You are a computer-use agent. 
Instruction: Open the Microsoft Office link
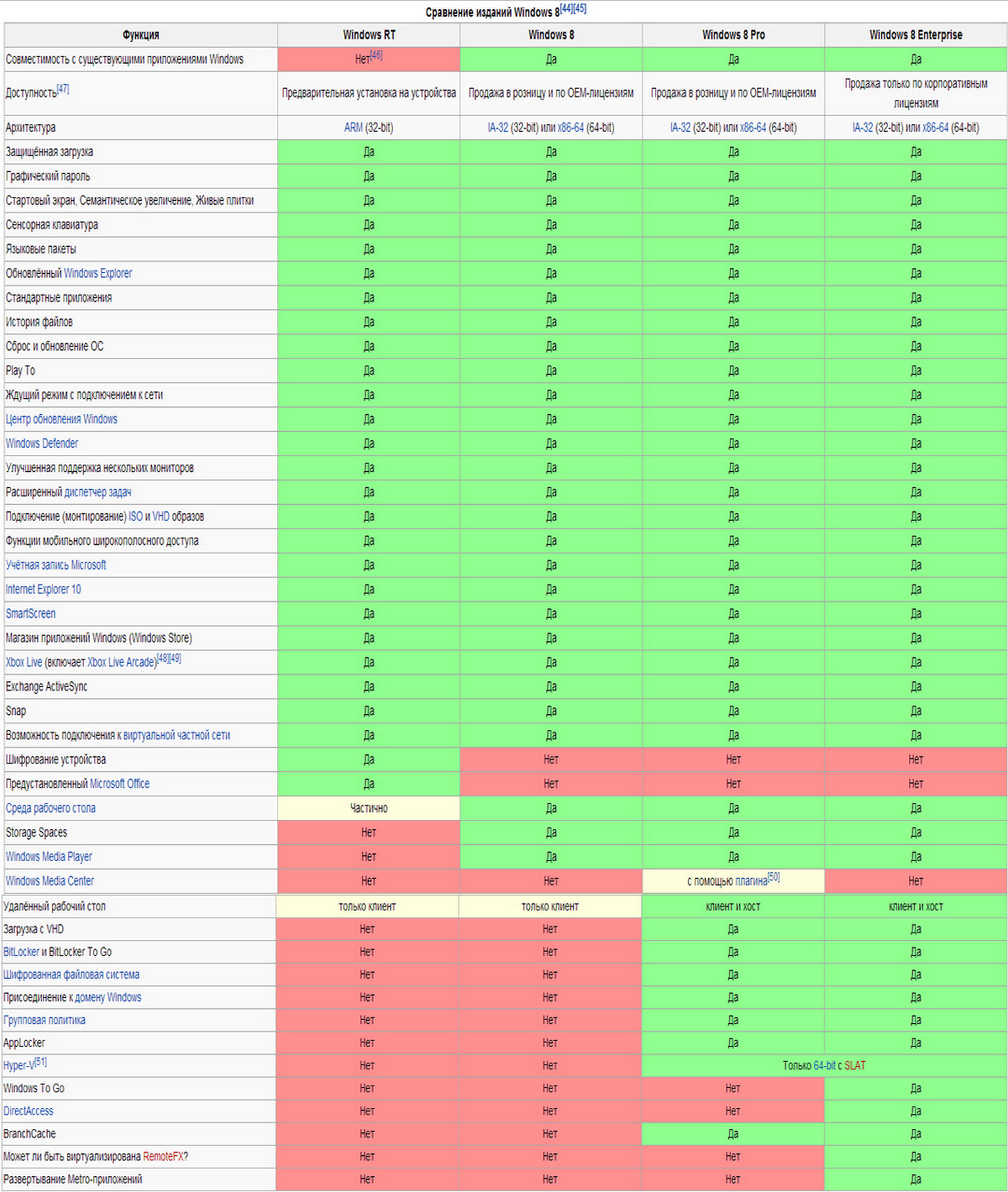119,783
